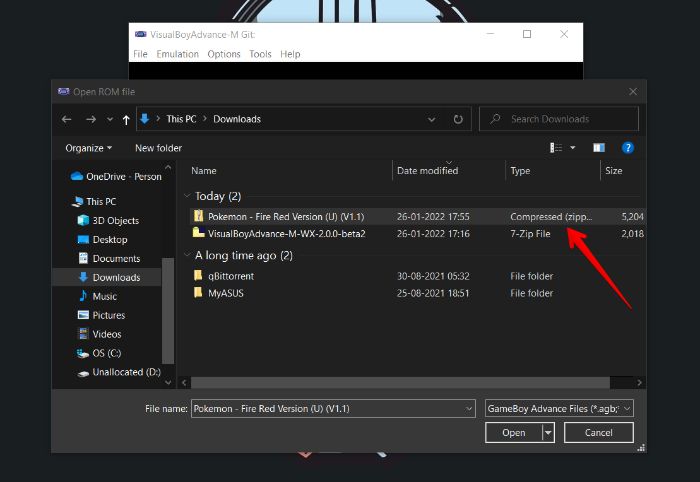Refresh the Downloads folder view
This screenshot has width=700, height=482.
(x=458, y=119)
